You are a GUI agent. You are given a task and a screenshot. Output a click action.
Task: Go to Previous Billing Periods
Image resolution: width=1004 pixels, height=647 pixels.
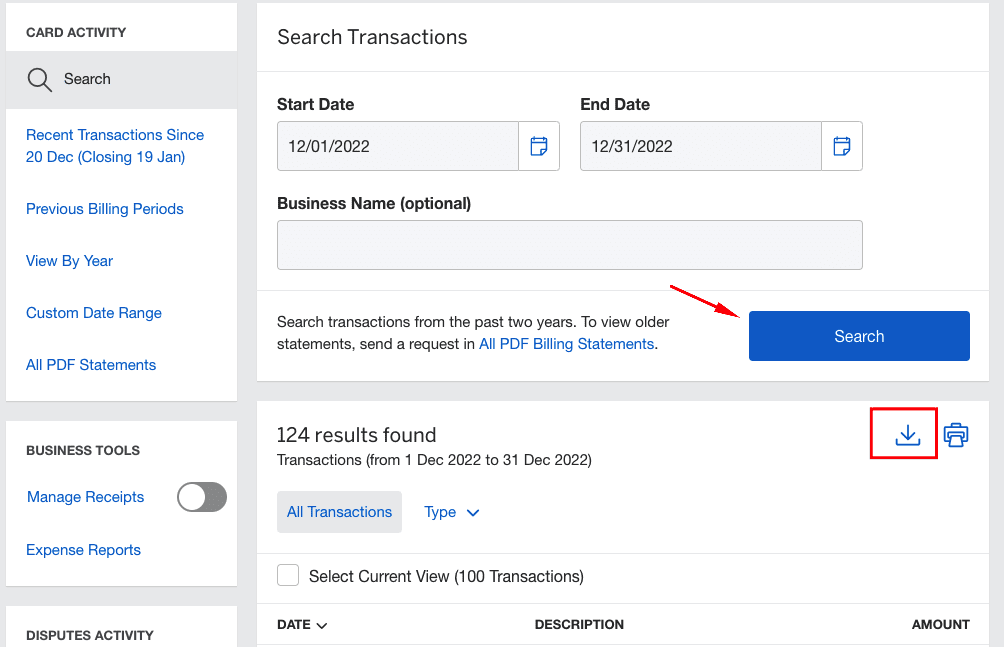pos(104,209)
